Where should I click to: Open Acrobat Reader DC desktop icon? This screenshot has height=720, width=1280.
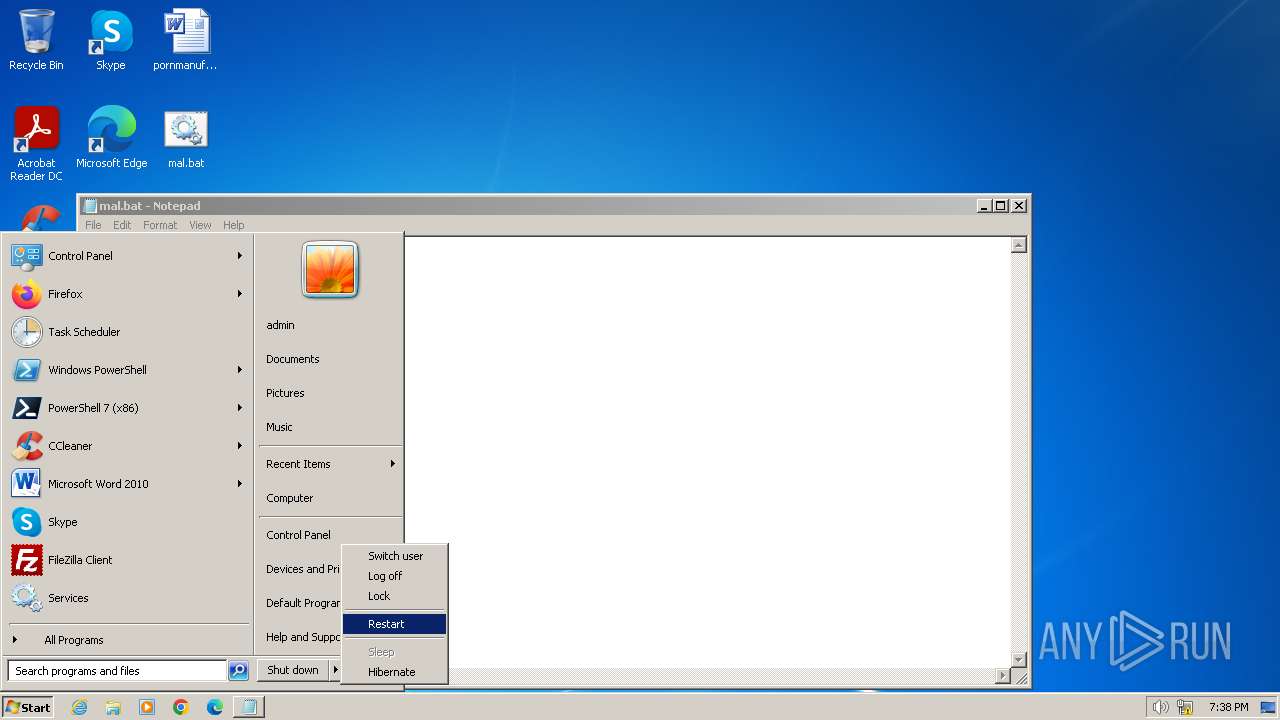click(x=36, y=144)
